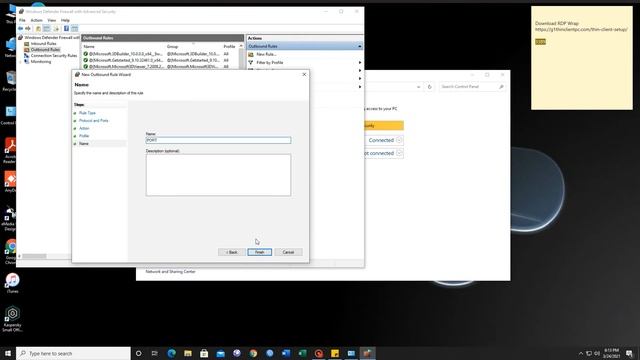Go to Profile wizard step

[x=84, y=136]
